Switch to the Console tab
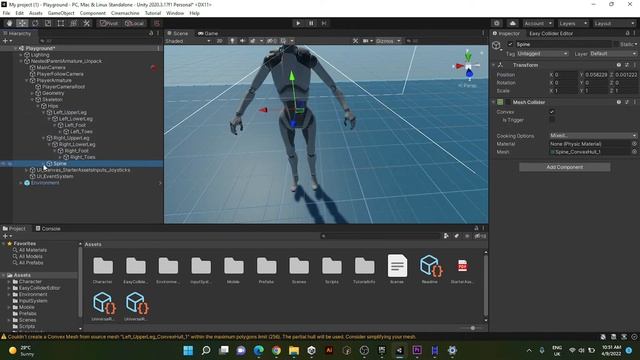Viewport: 640px width, 360px height. [48, 229]
